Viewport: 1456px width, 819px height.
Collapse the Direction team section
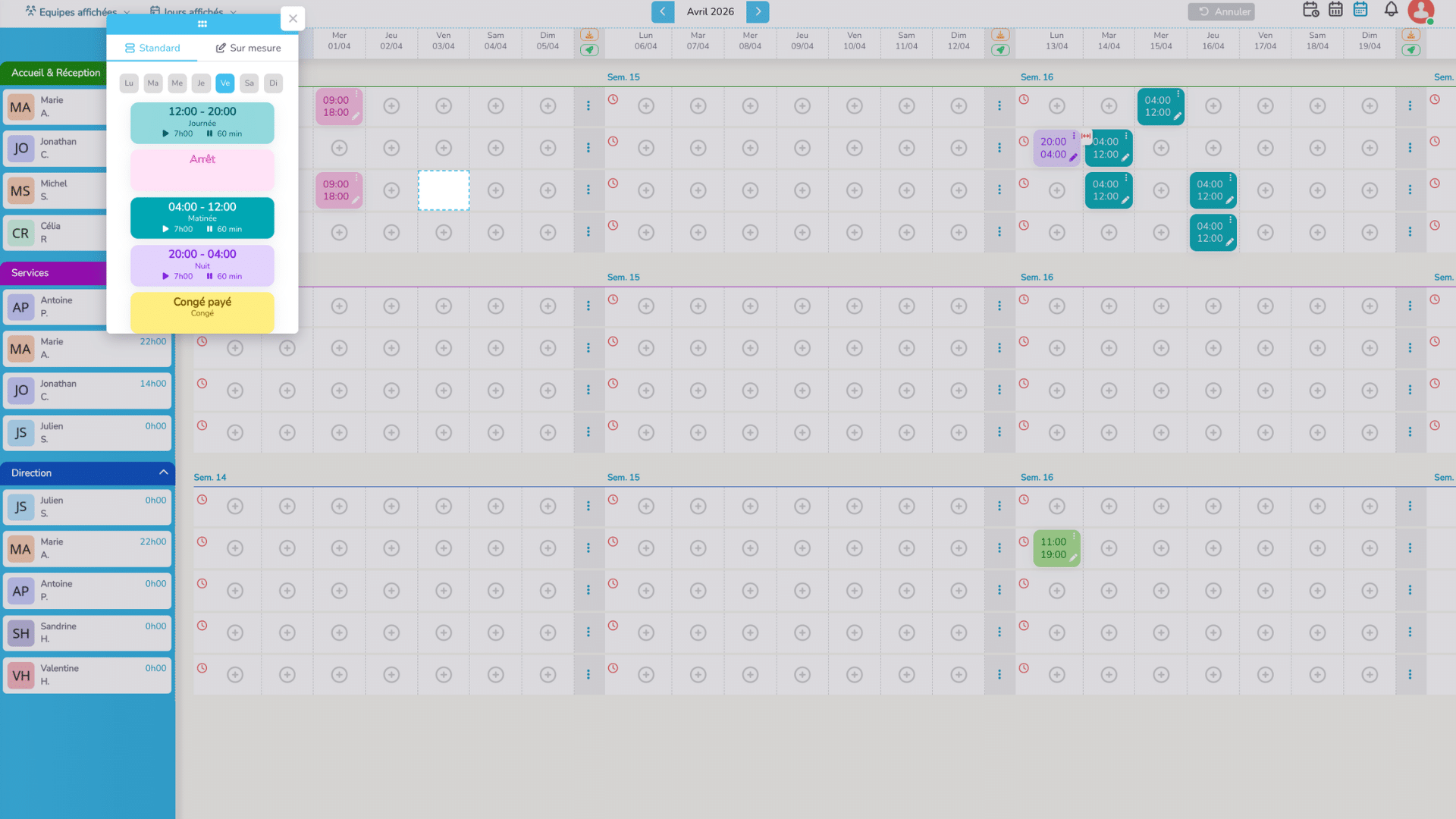point(163,472)
